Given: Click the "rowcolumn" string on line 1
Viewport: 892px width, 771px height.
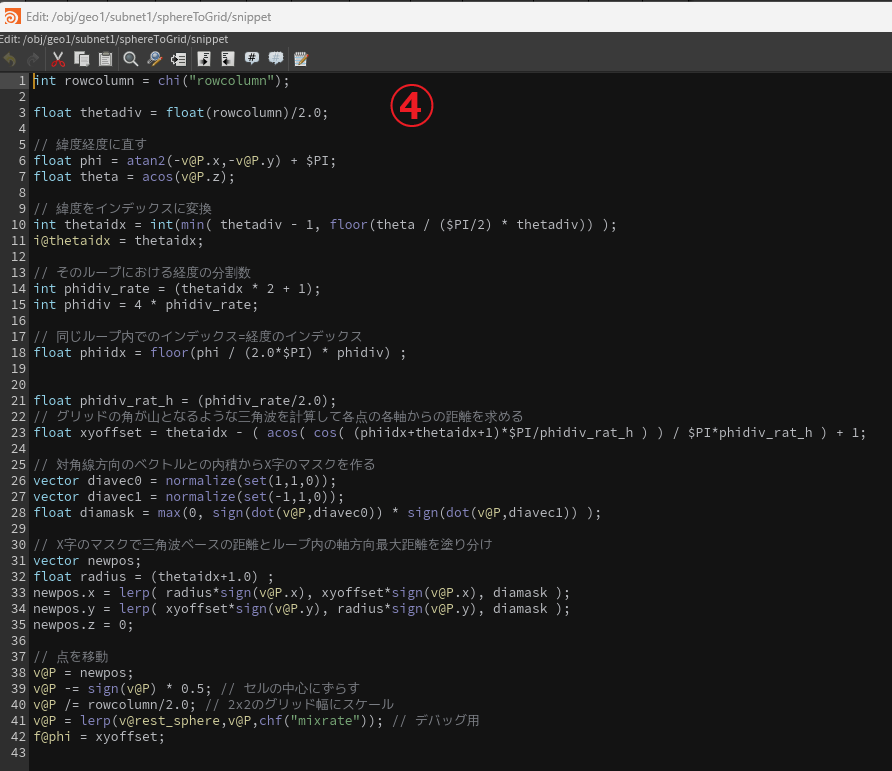Looking at the screenshot, I should click(232, 81).
